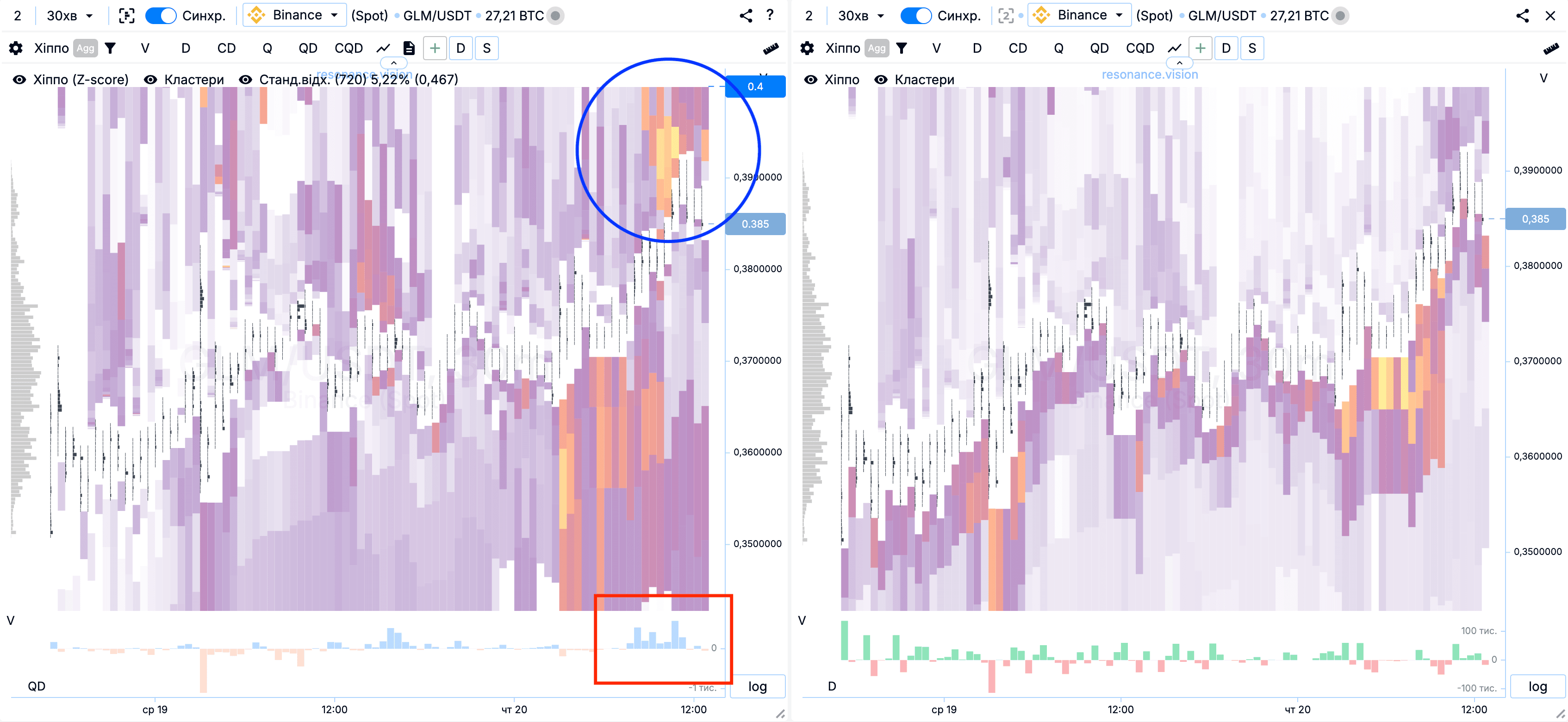The width and height of the screenshot is (1568, 722).
Task: Select D mode in right toolbar
Action: [977, 48]
